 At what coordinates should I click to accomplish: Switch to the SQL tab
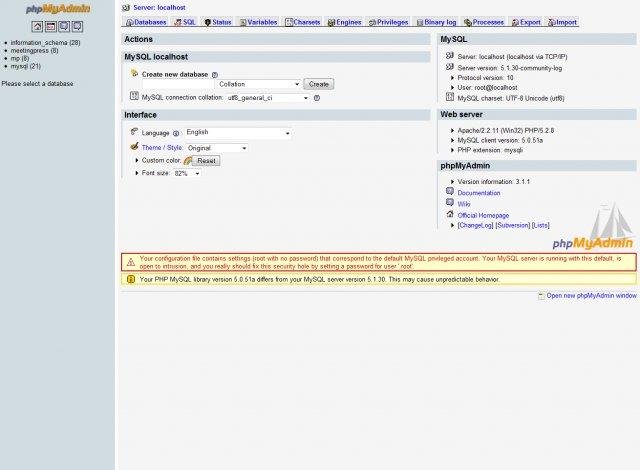click(x=185, y=22)
